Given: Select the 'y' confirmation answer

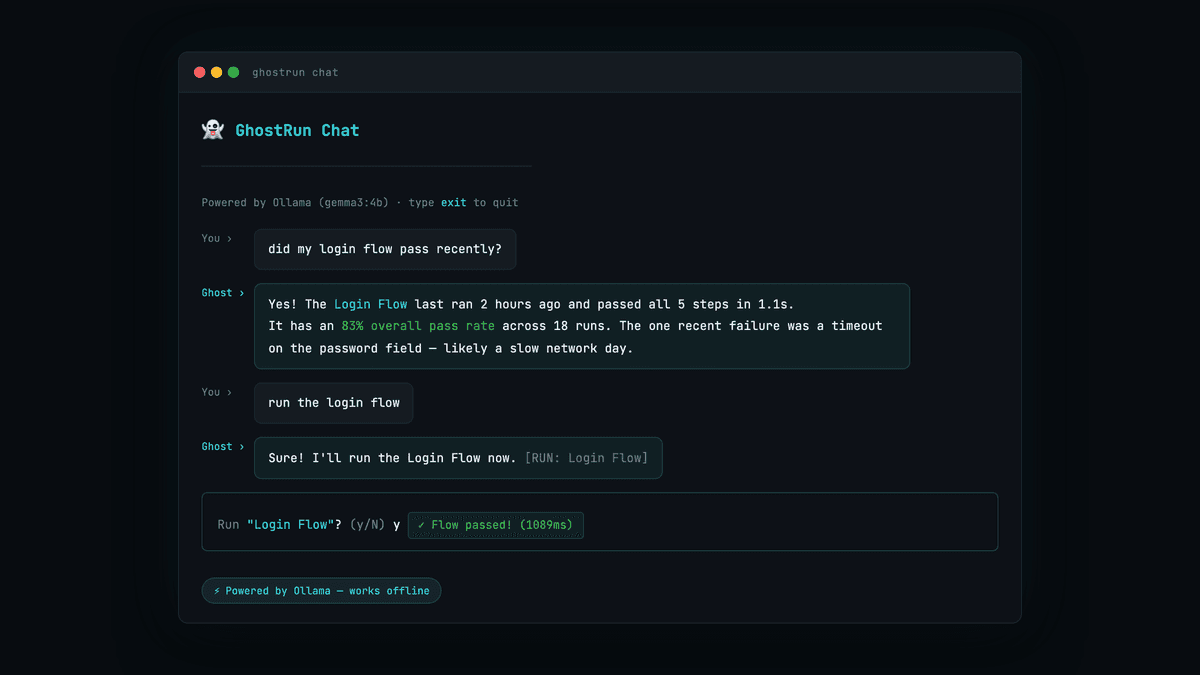Looking at the screenshot, I should click(394, 524).
